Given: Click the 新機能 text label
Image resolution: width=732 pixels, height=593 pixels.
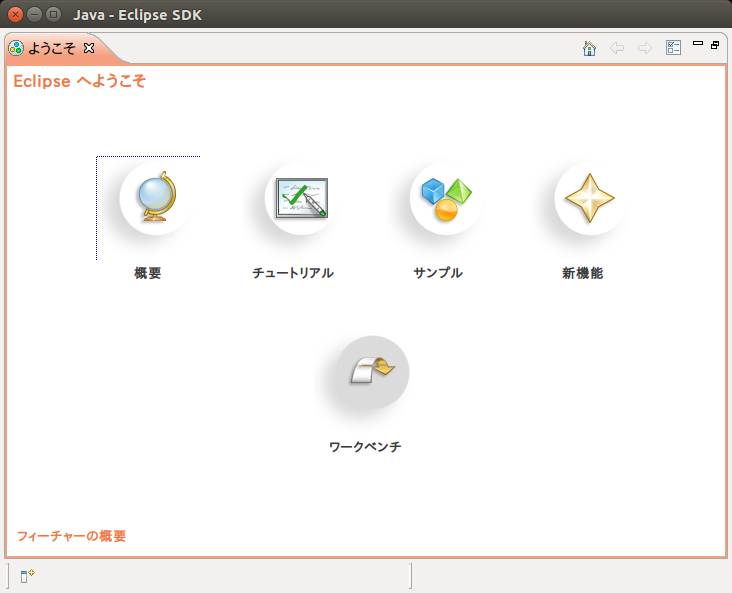Looking at the screenshot, I should tap(583, 273).
